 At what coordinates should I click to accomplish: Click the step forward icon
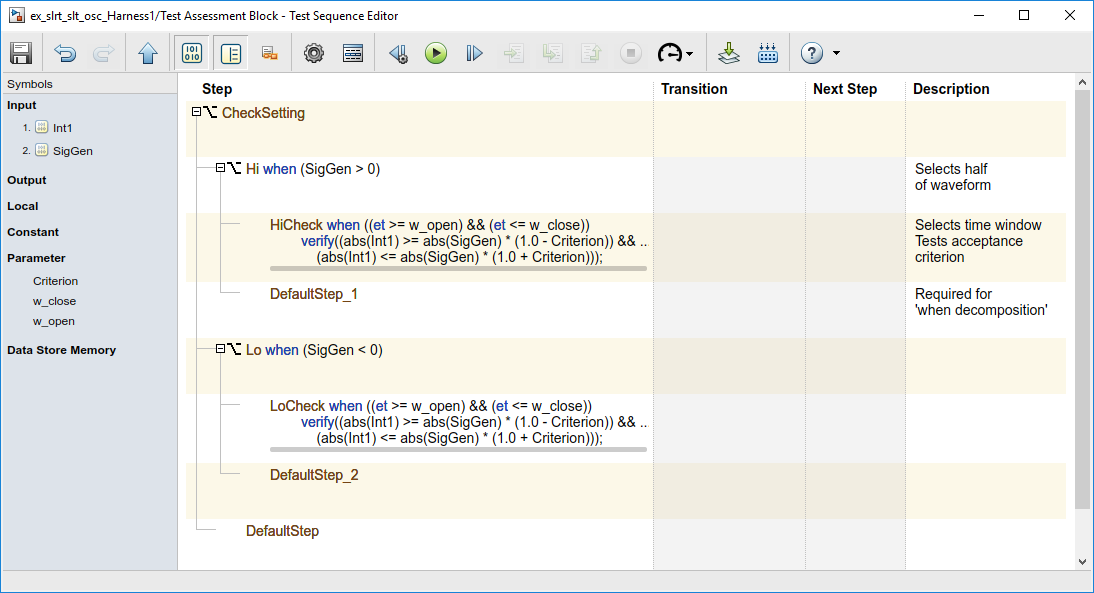tap(474, 54)
